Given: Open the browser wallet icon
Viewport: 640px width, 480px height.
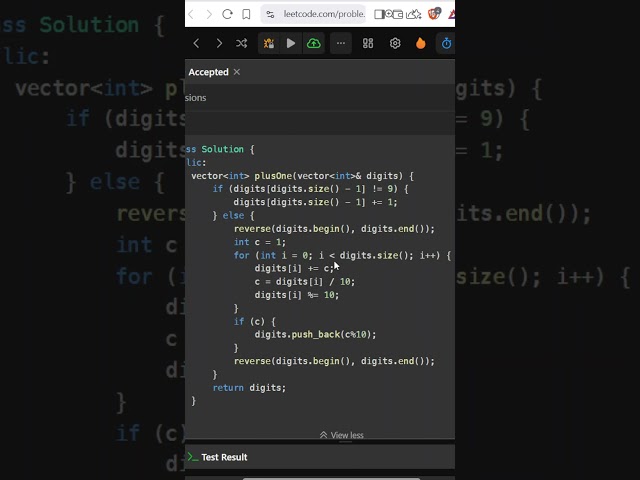Looking at the screenshot, I should tap(398, 15).
